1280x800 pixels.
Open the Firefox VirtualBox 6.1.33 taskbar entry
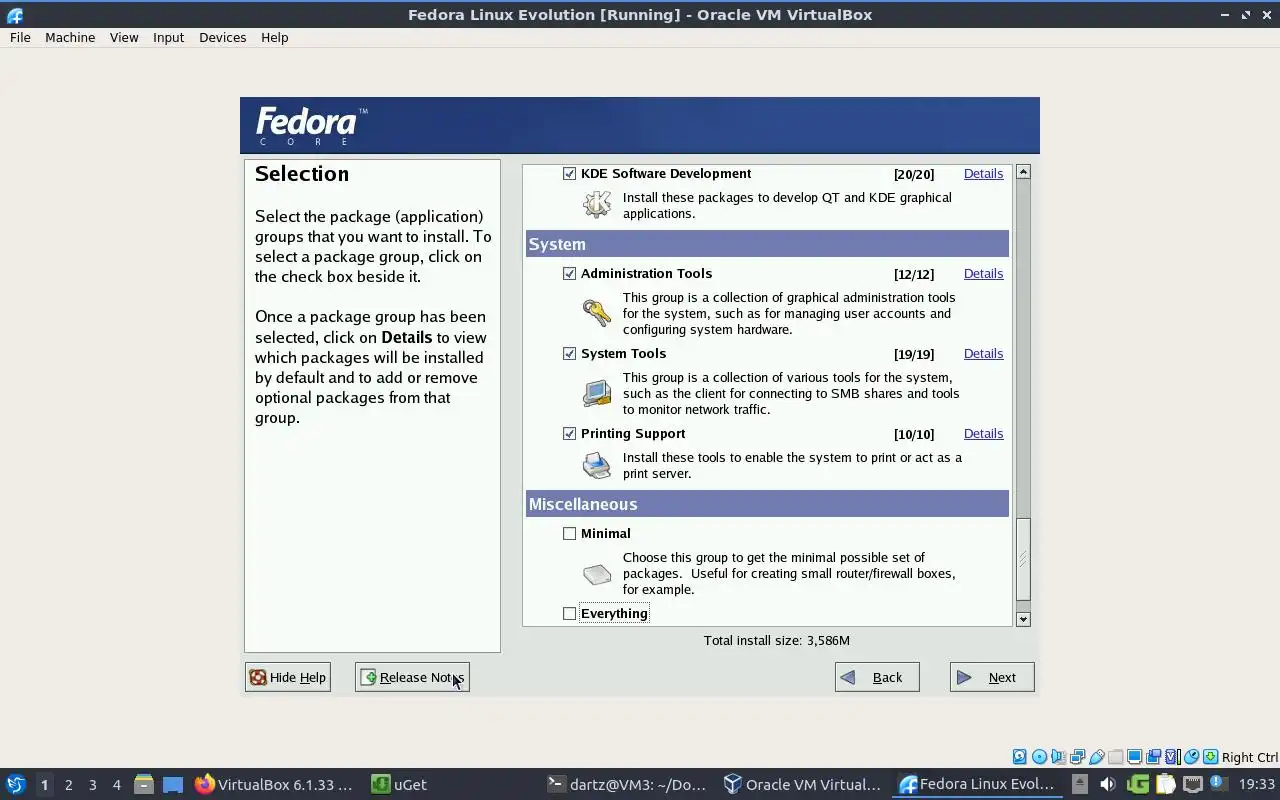tap(273, 784)
